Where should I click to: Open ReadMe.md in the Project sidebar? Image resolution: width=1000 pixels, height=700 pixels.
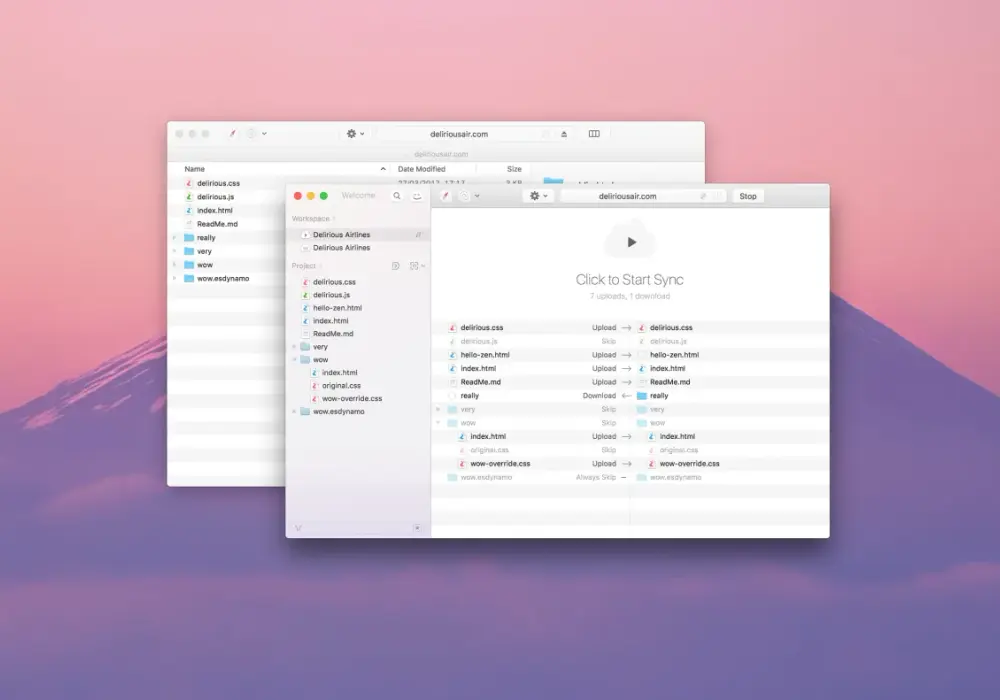333,334
